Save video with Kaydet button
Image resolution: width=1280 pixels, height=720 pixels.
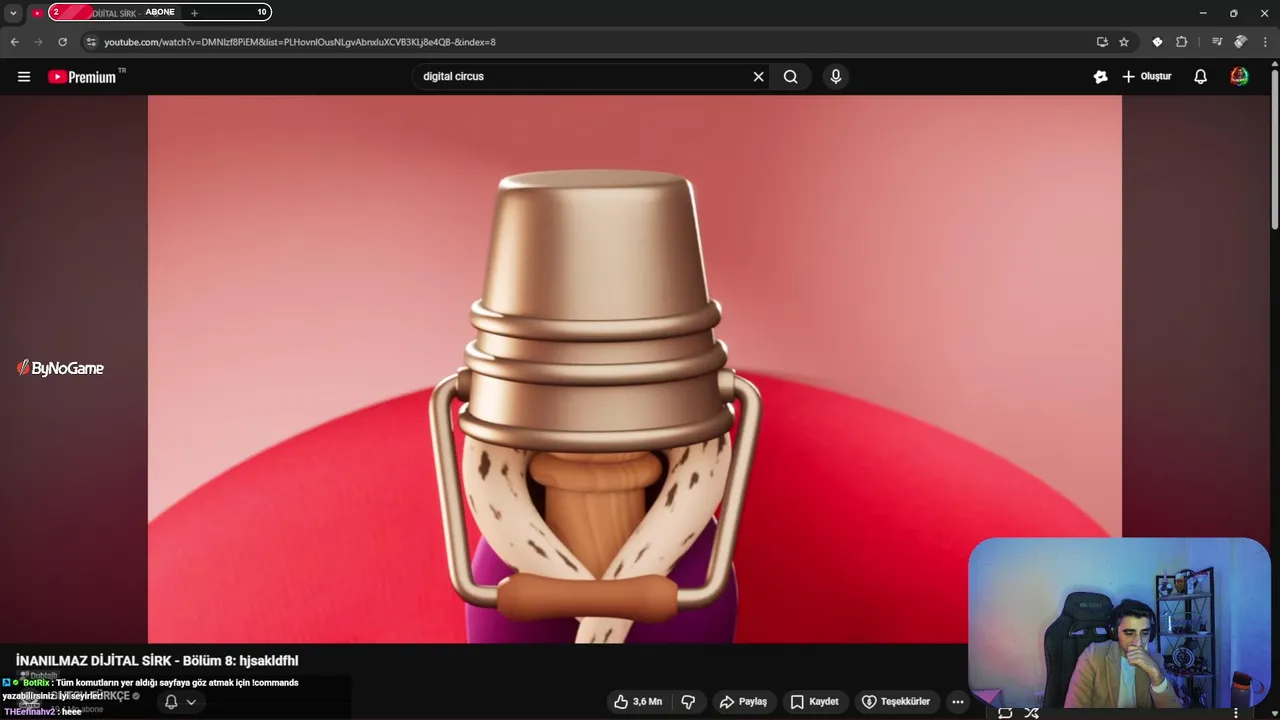click(814, 702)
